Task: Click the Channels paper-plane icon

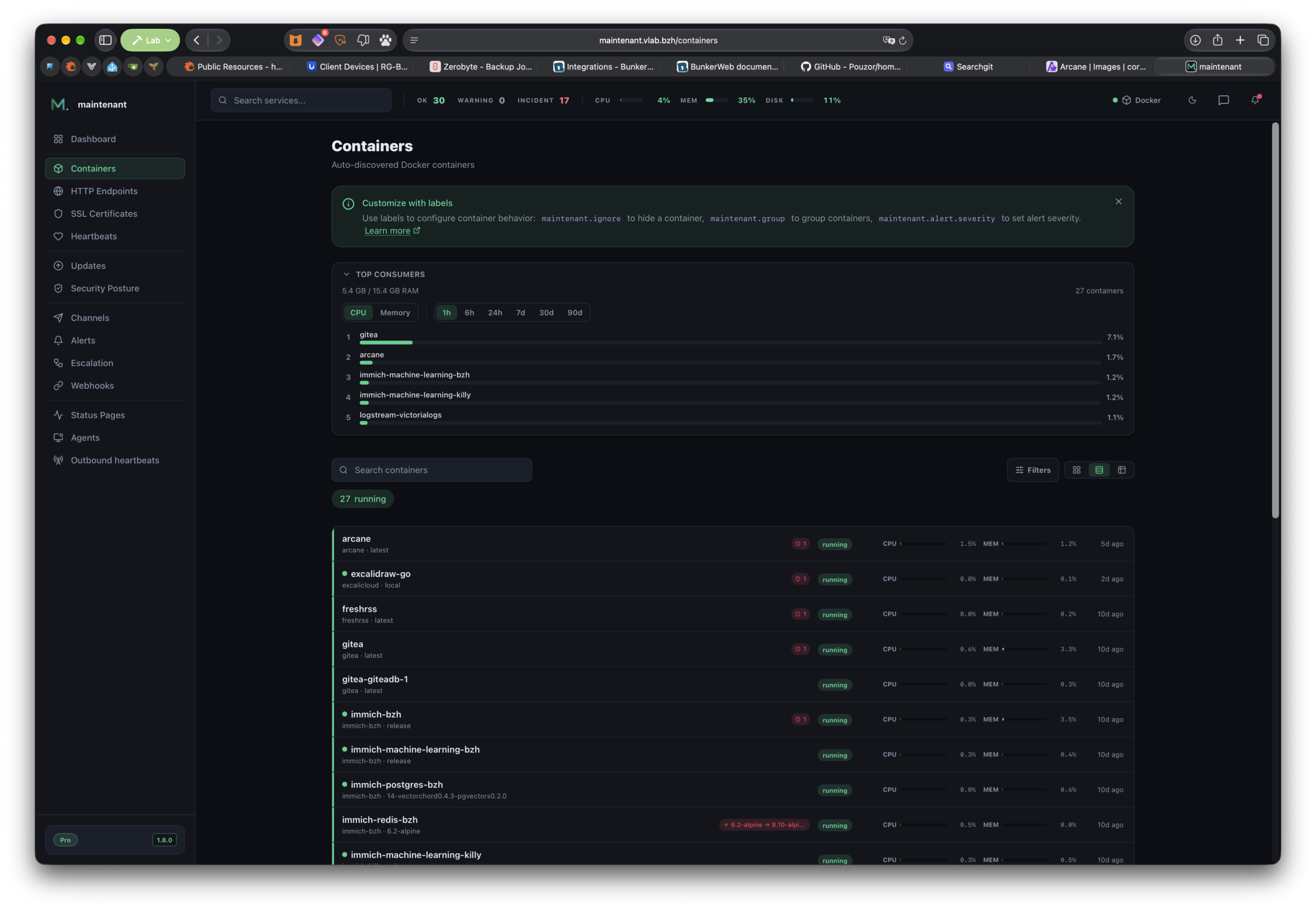Action: click(58, 318)
